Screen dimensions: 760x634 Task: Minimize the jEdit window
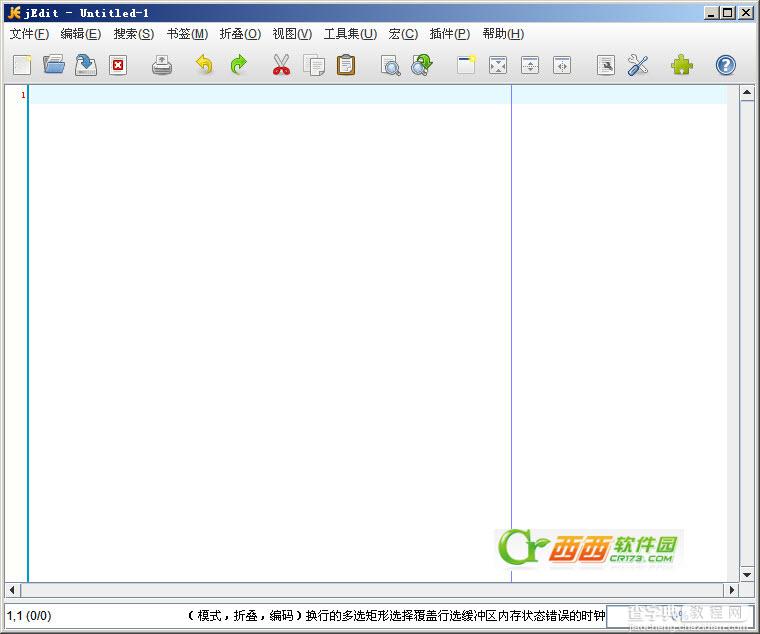click(711, 13)
